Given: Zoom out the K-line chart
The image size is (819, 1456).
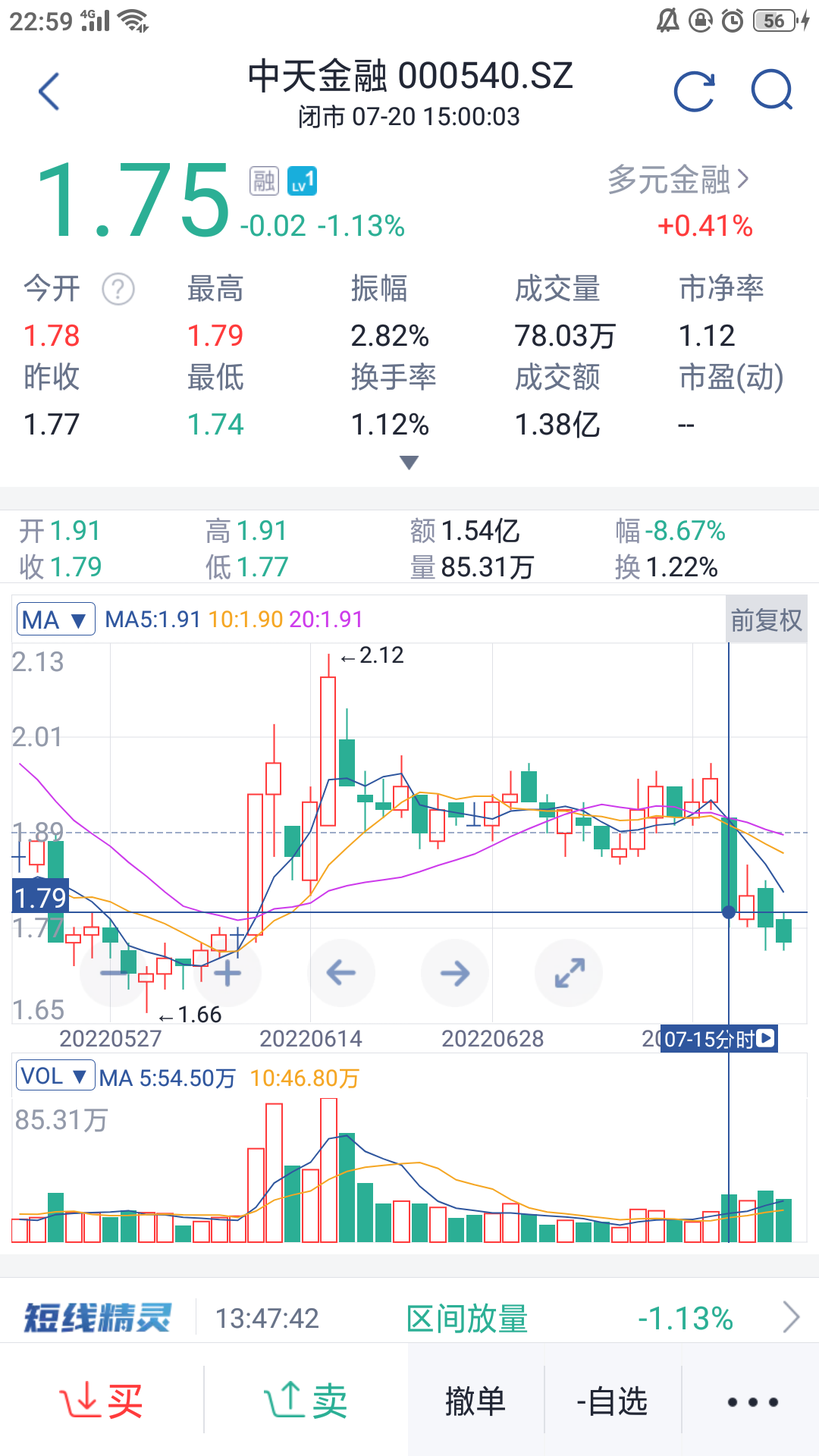Looking at the screenshot, I should point(114,973).
